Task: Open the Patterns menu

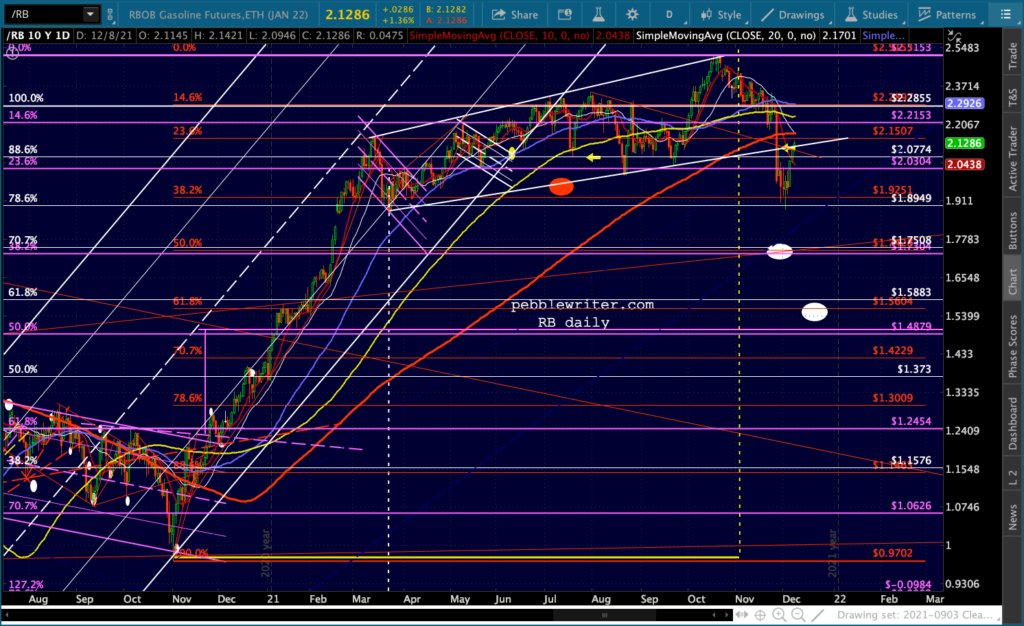Action: coord(948,14)
